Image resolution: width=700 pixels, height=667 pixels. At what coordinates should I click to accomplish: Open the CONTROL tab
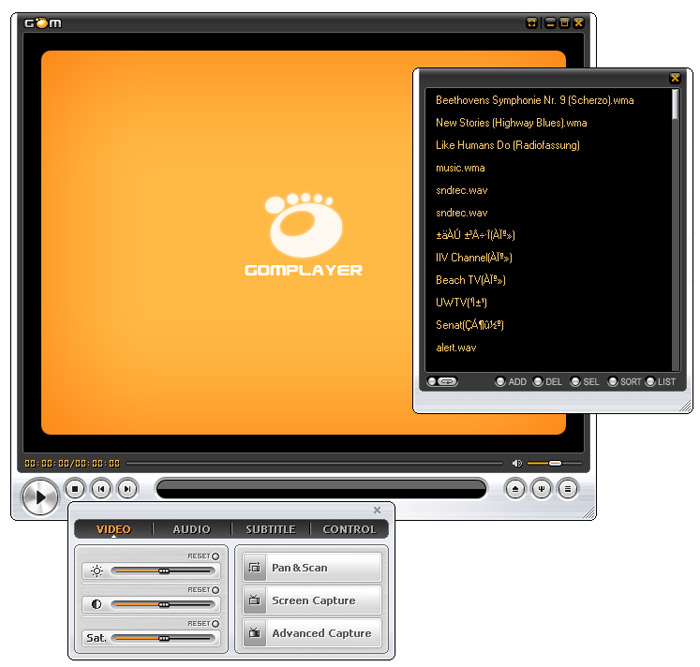click(349, 530)
